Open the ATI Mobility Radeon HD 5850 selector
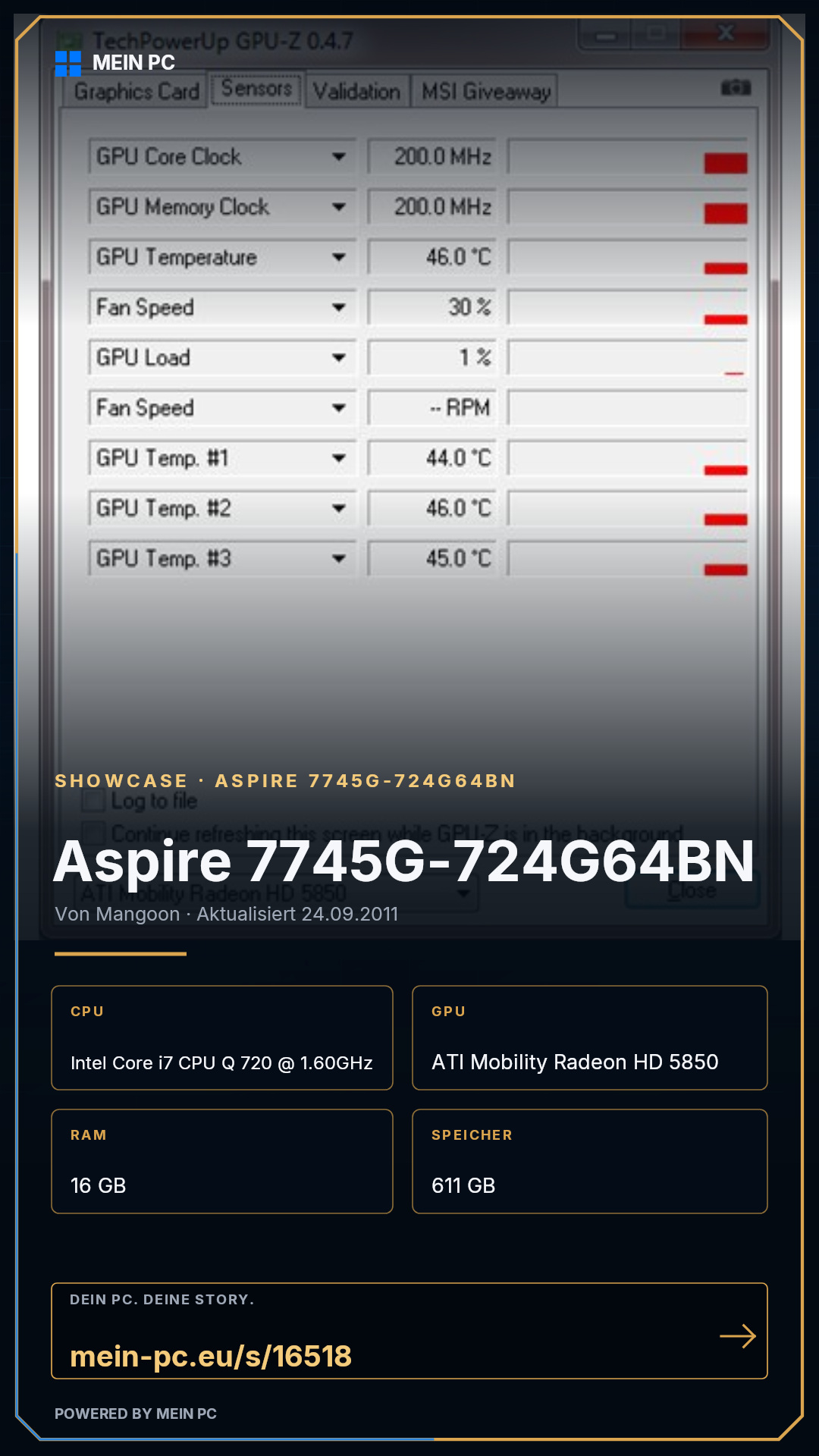The width and height of the screenshot is (819, 1456). pyautogui.click(x=276, y=893)
